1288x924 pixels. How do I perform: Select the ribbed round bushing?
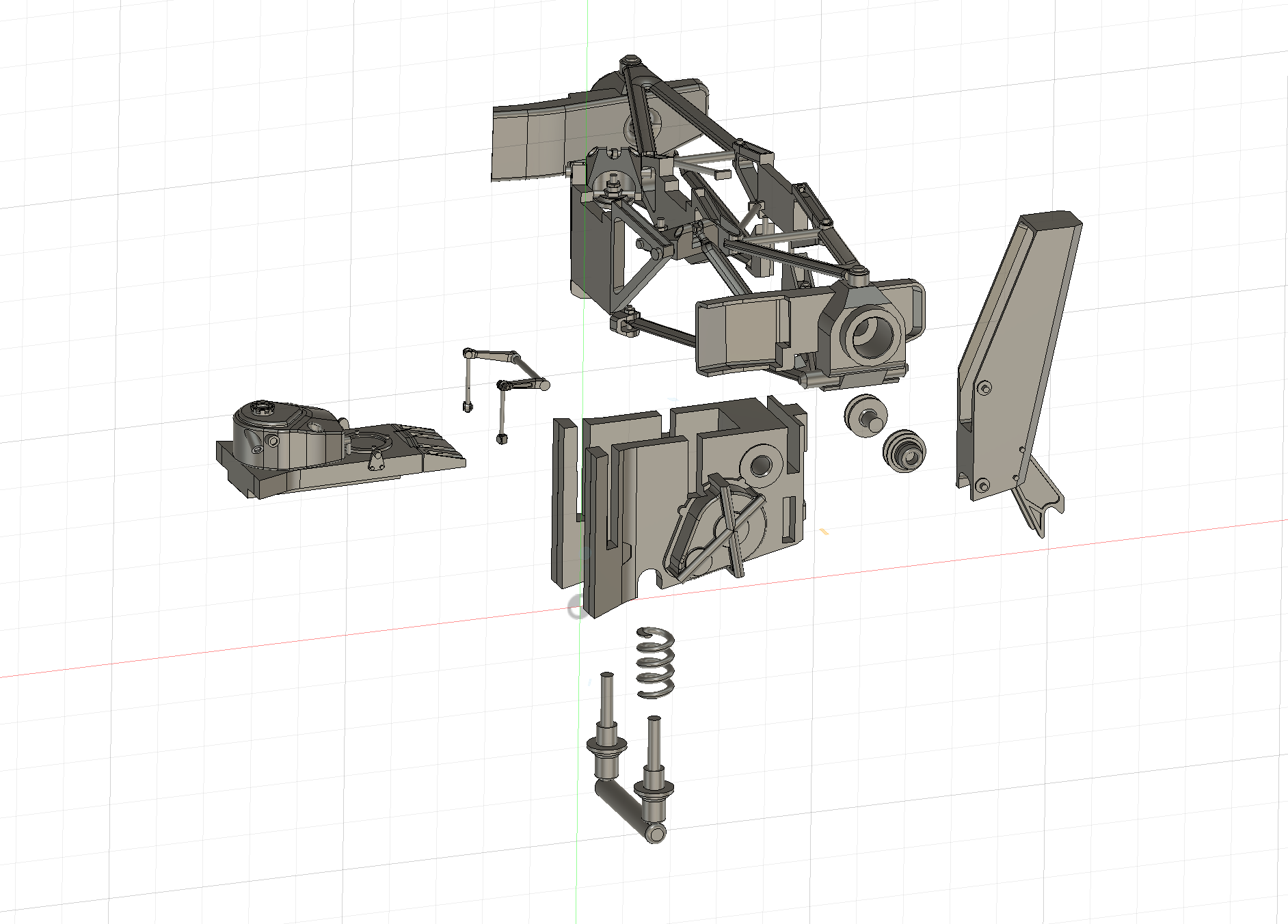[904, 450]
